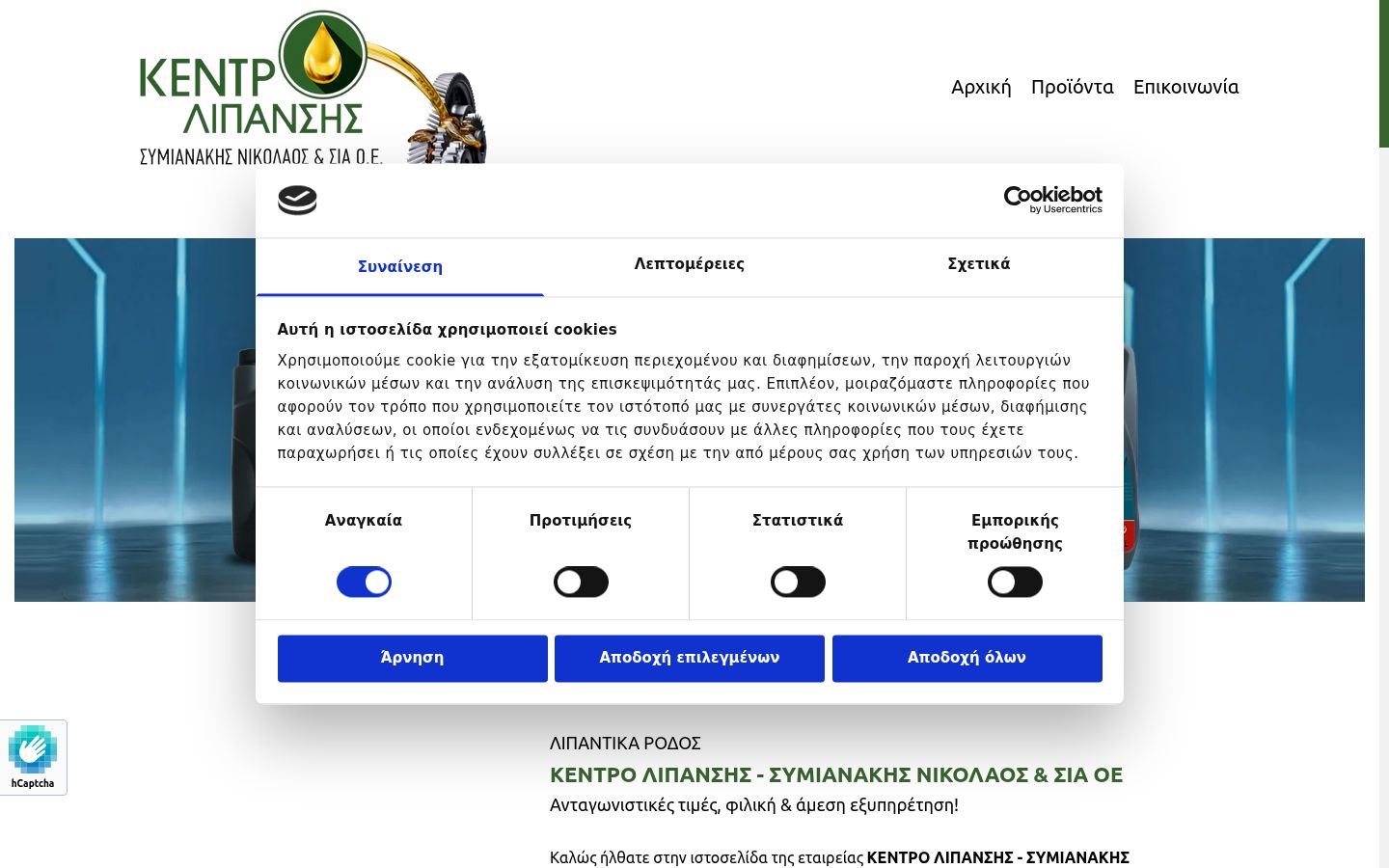Click the cookie dialog oval logo icon
This screenshot has height=868, width=1389.
click(x=297, y=200)
